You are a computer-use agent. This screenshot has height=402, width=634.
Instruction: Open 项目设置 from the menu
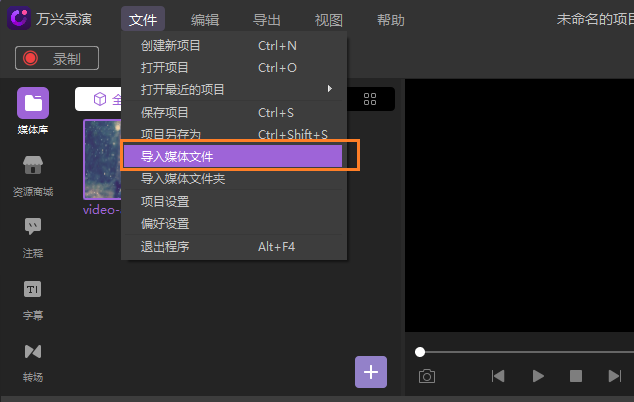pos(234,201)
